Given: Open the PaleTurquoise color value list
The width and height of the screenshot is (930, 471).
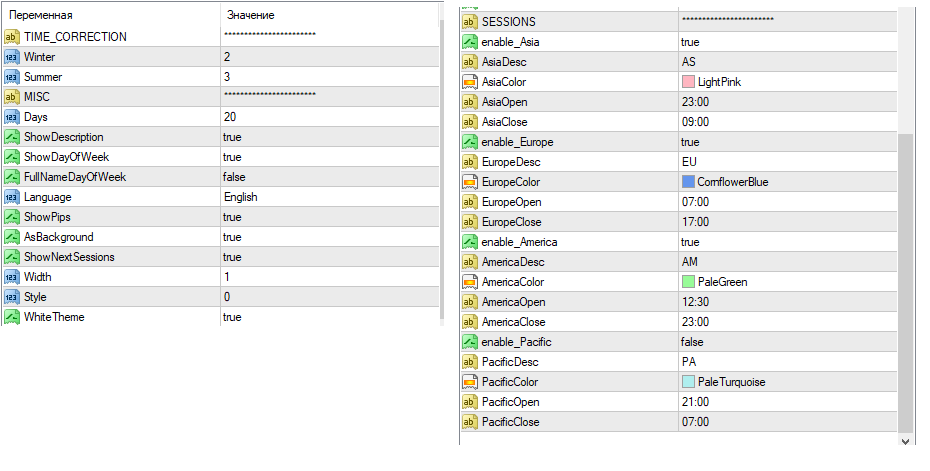Looking at the screenshot, I should click(731, 382).
